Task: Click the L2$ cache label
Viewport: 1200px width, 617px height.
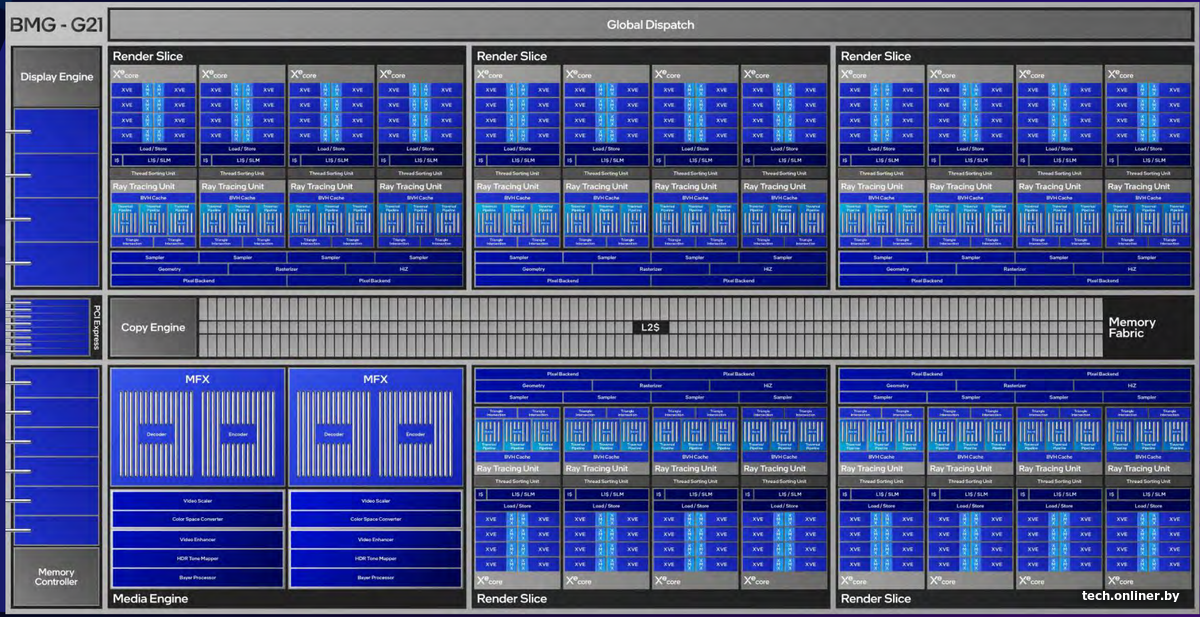Action: [x=653, y=327]
